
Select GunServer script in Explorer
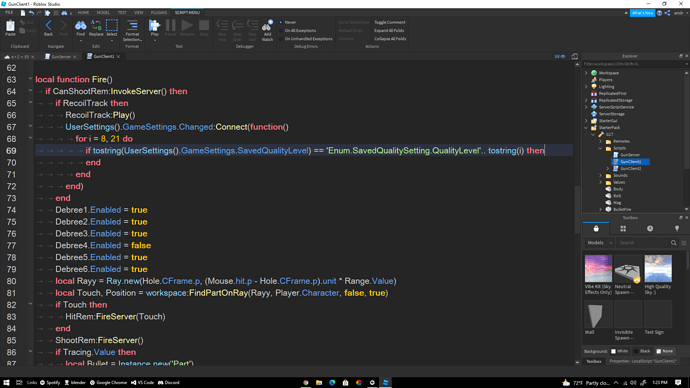(x=630, y=155)
